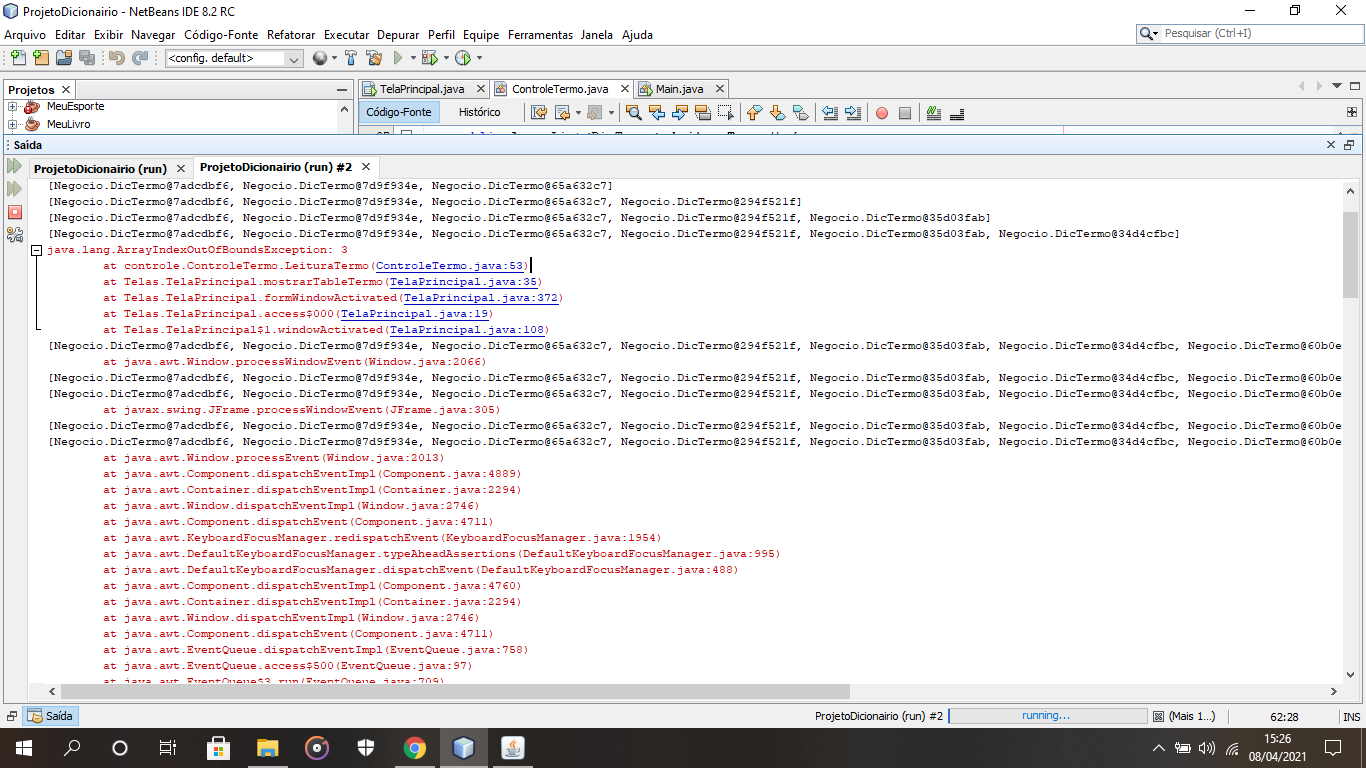The height and width of the screenshot is (768, 1366).
Task: Click the Undo toolbar icon
Action: pos(116,58)
